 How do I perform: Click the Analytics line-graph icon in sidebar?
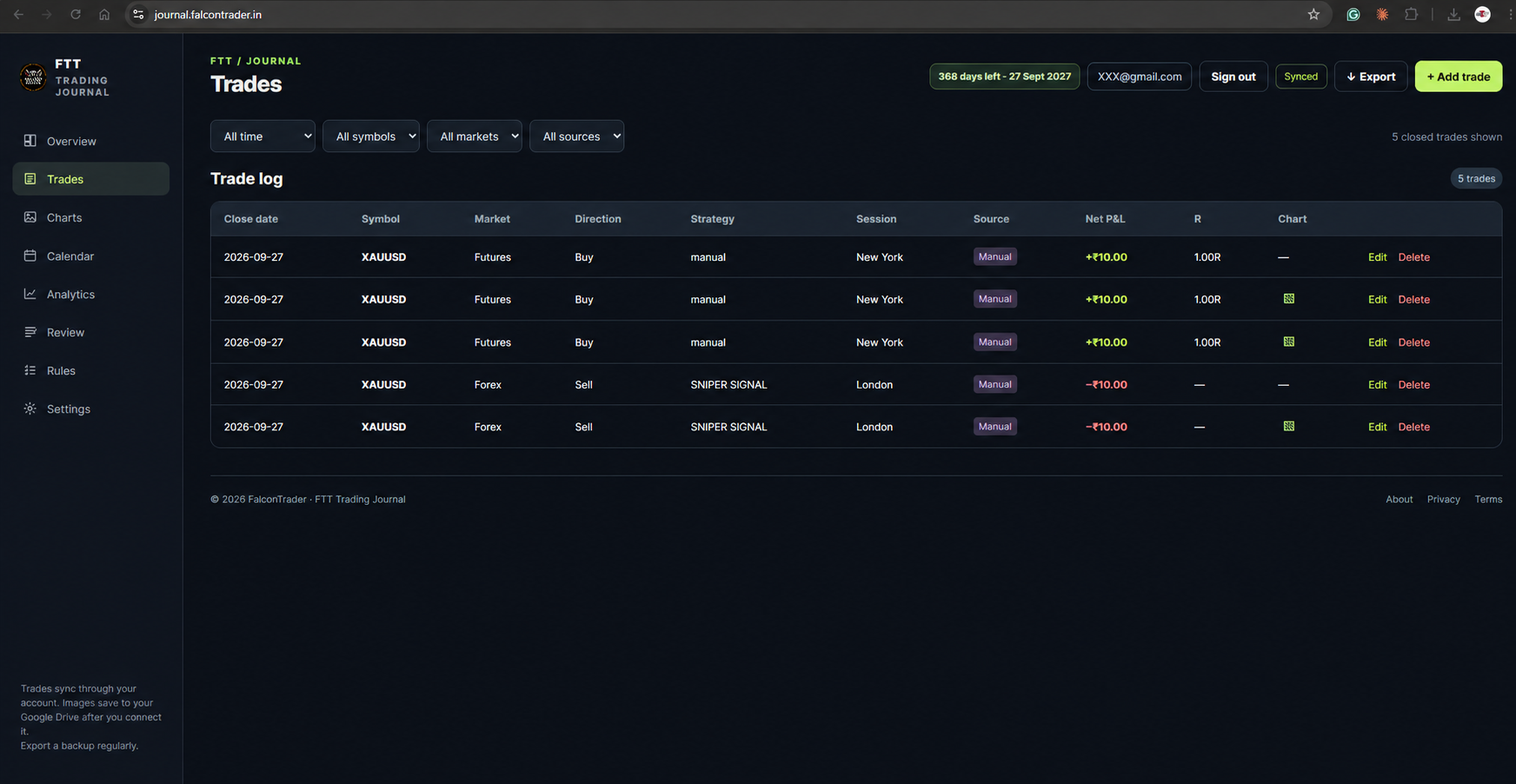tap(30, 294)
